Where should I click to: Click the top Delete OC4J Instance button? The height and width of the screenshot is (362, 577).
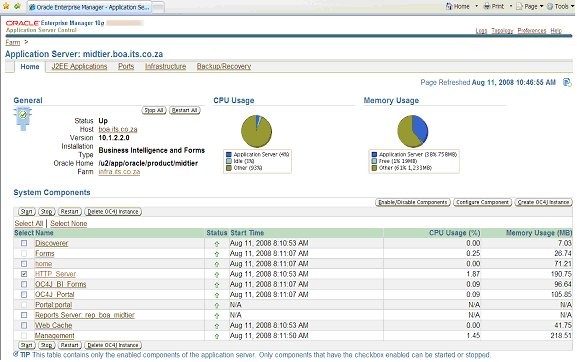pyautogui.click(x=113, y=212)
